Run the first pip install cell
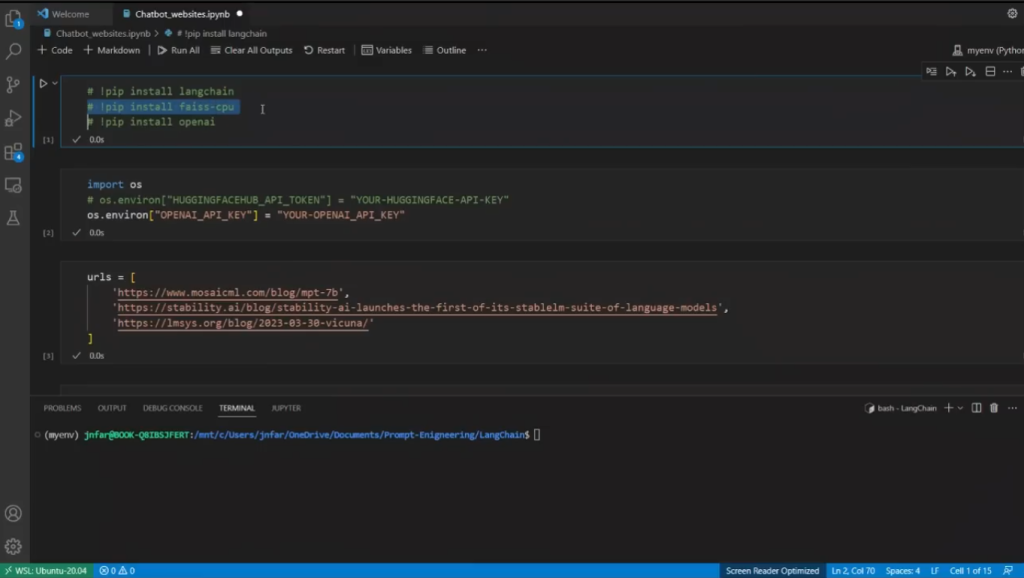This screenshot has width=1024, height=578. 43,83
